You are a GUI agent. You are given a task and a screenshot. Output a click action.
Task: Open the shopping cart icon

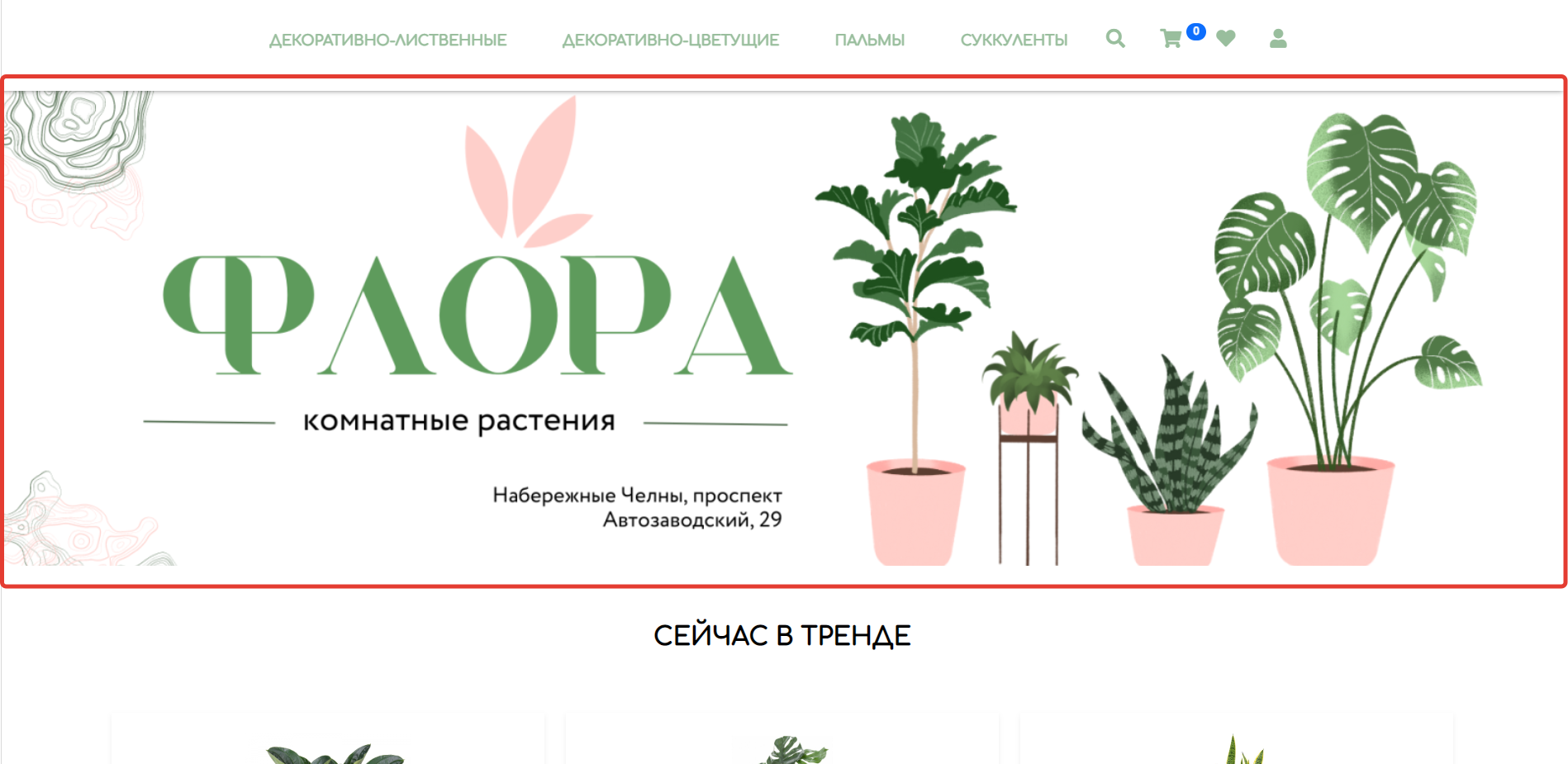pos(1171,39)
